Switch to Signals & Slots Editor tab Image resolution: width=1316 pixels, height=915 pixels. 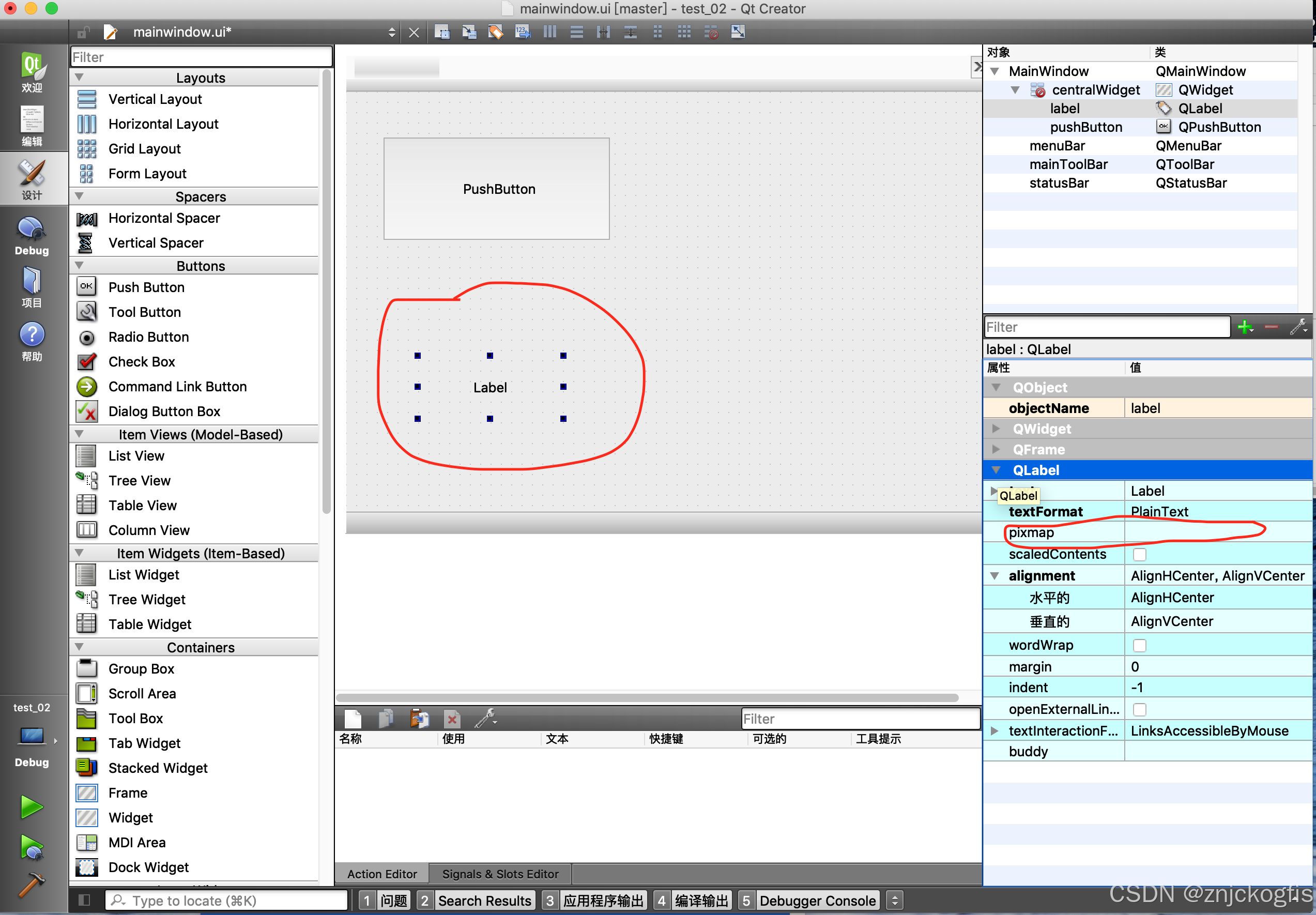(x=500, y=874)
